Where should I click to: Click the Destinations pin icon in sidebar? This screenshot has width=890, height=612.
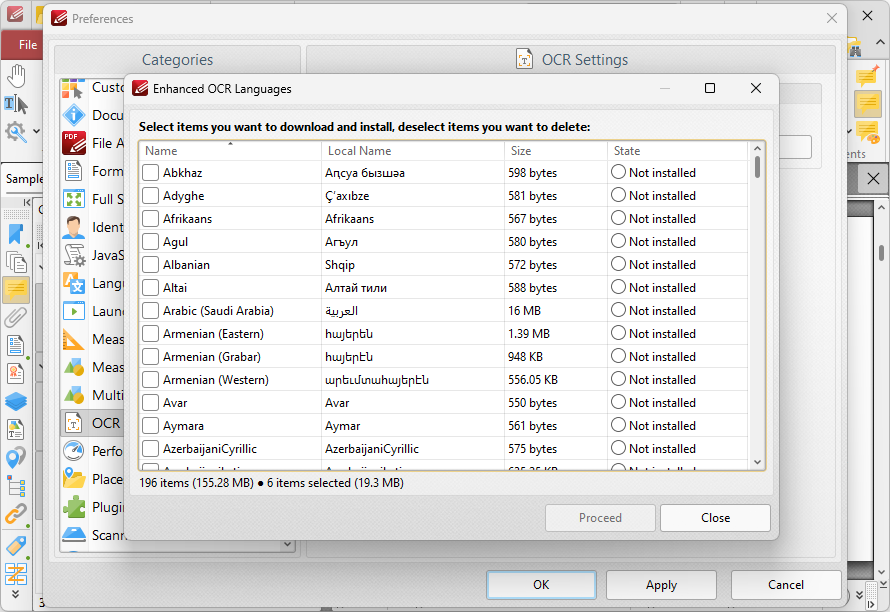tap(16, 458)
